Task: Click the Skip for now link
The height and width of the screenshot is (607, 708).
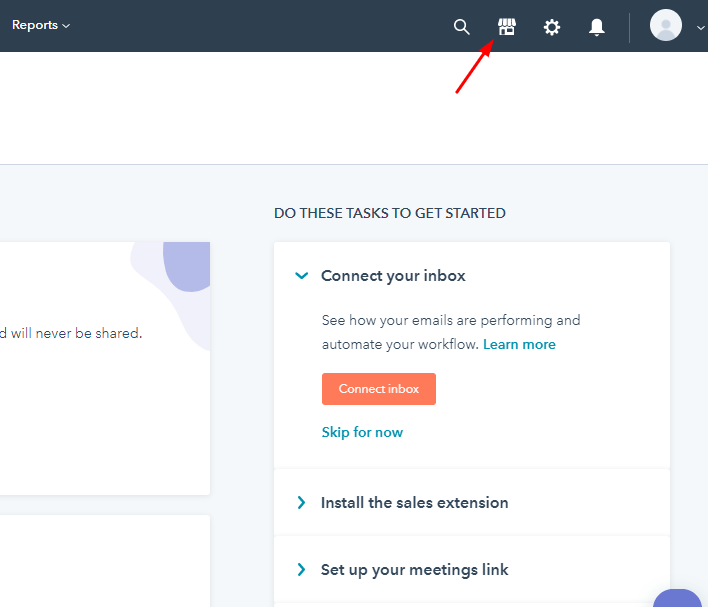Action: coord(362,432)
